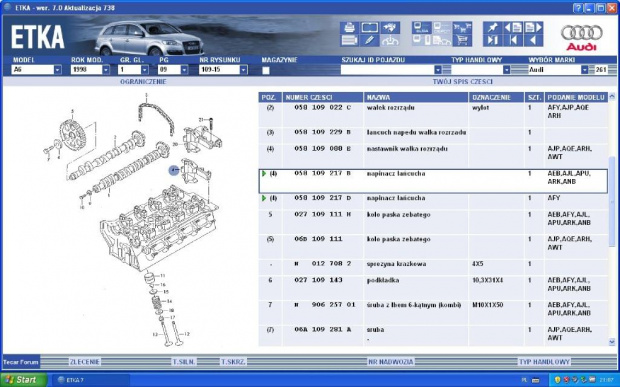Viewport: 620px width, 387px height.
Task: Open the OGRANICZENIE tab
Action: tap(143, 82)
